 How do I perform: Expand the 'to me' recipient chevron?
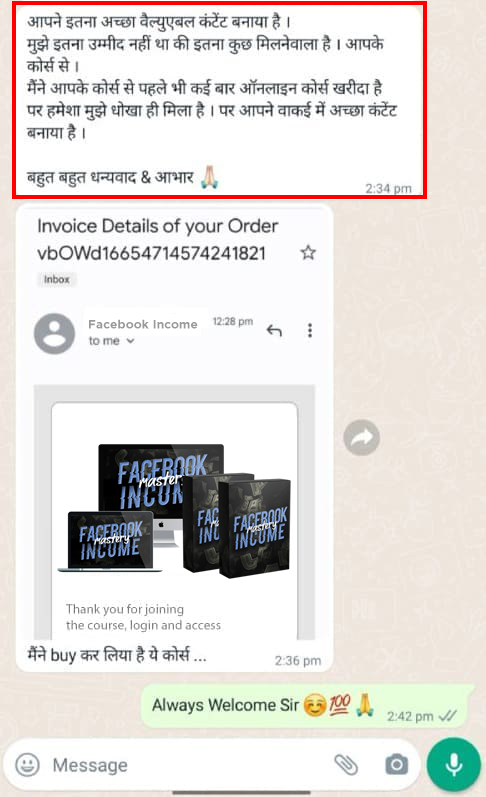tap(131, 341)
